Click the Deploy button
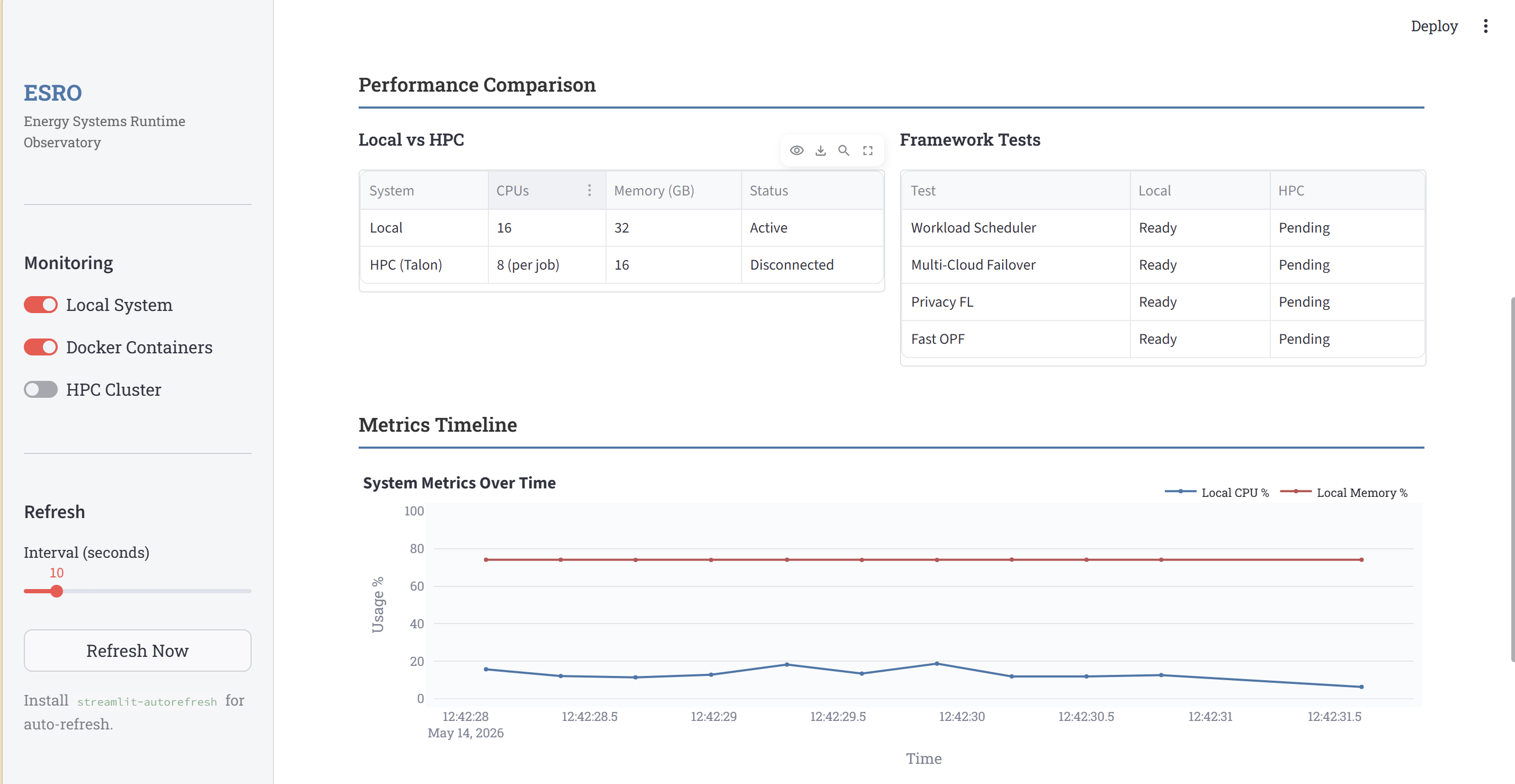The width and height of the screenshot is (1515, 784). pyautogui.click(x=1434, y=26)
